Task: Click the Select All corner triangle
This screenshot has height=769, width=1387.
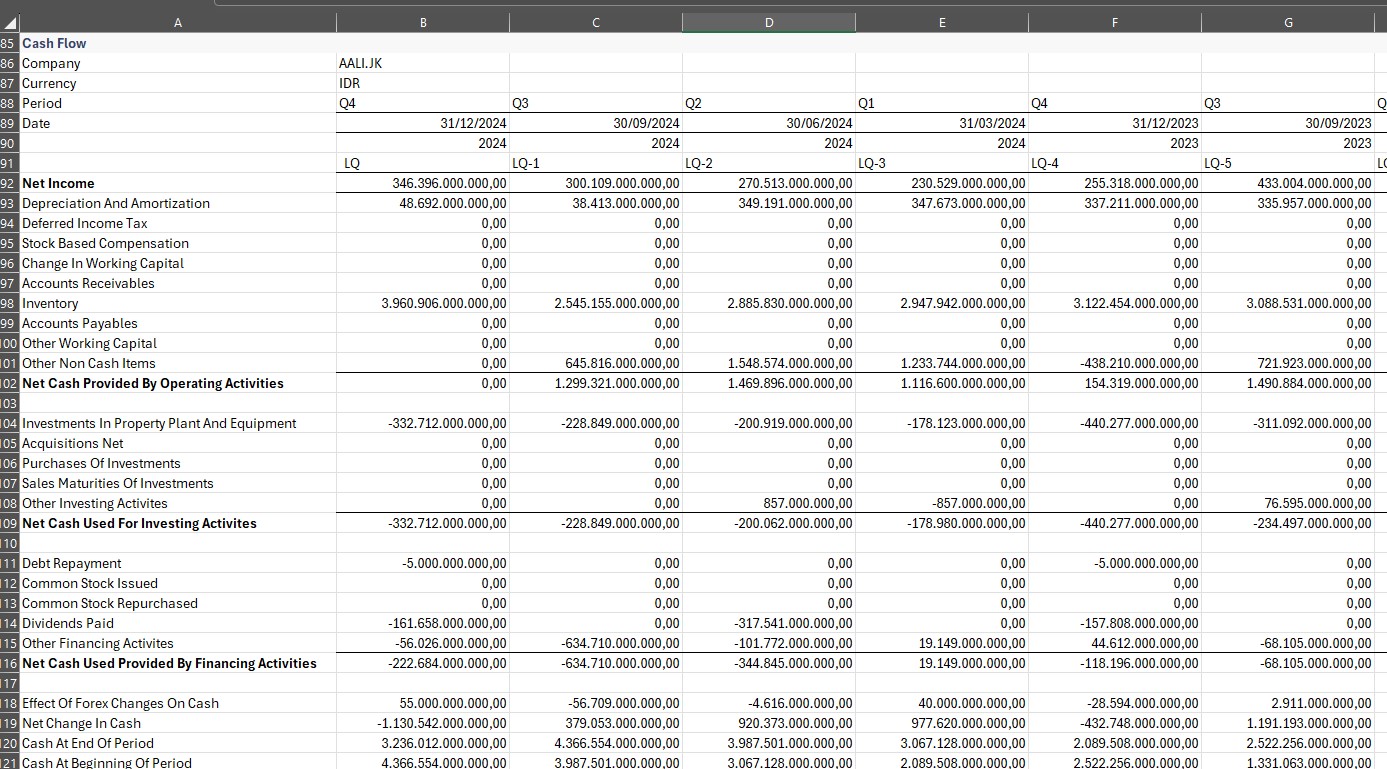Action: click(10, 23)
